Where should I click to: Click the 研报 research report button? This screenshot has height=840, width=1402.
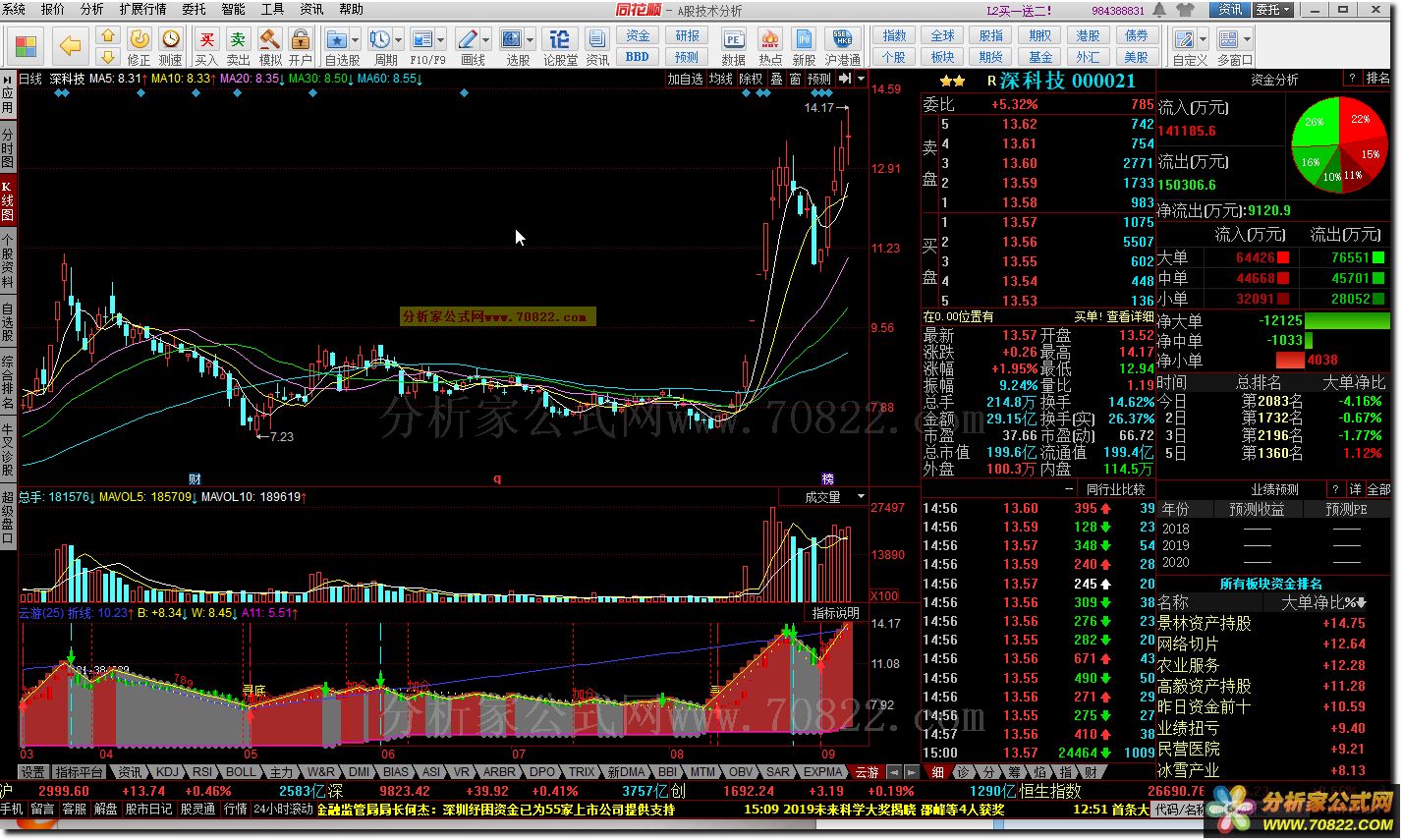point(688,36)
